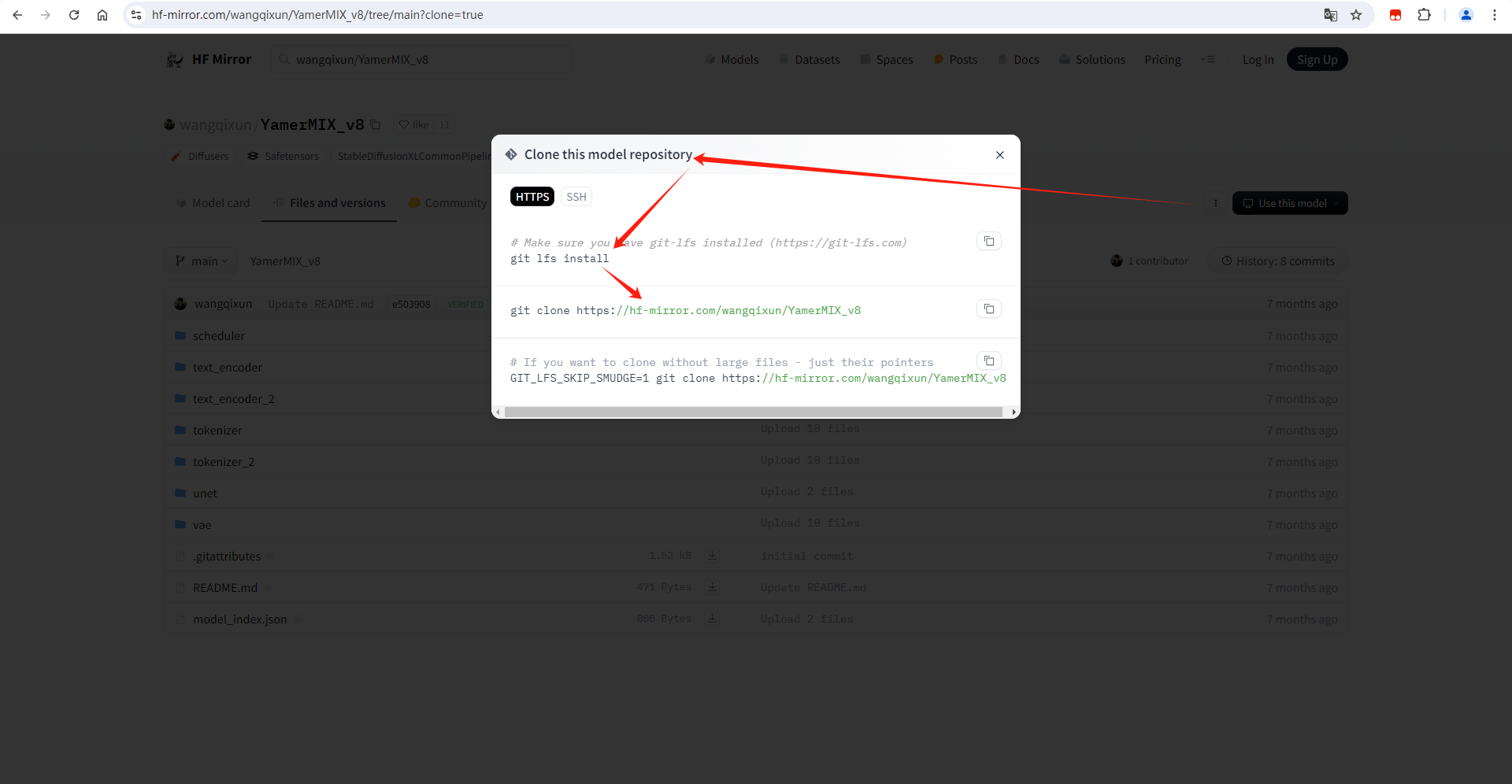View site information icon in address bar
1512x784 pixels.
136,15
